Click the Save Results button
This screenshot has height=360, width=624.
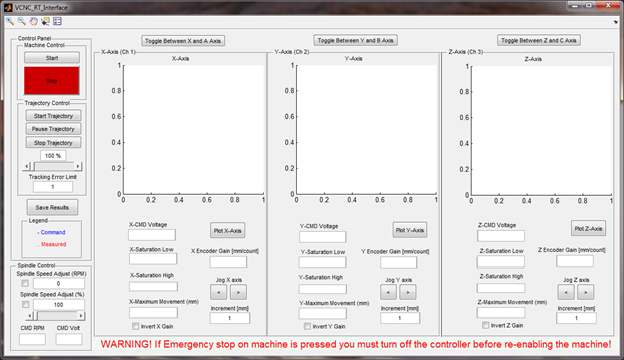click(52, 207)
